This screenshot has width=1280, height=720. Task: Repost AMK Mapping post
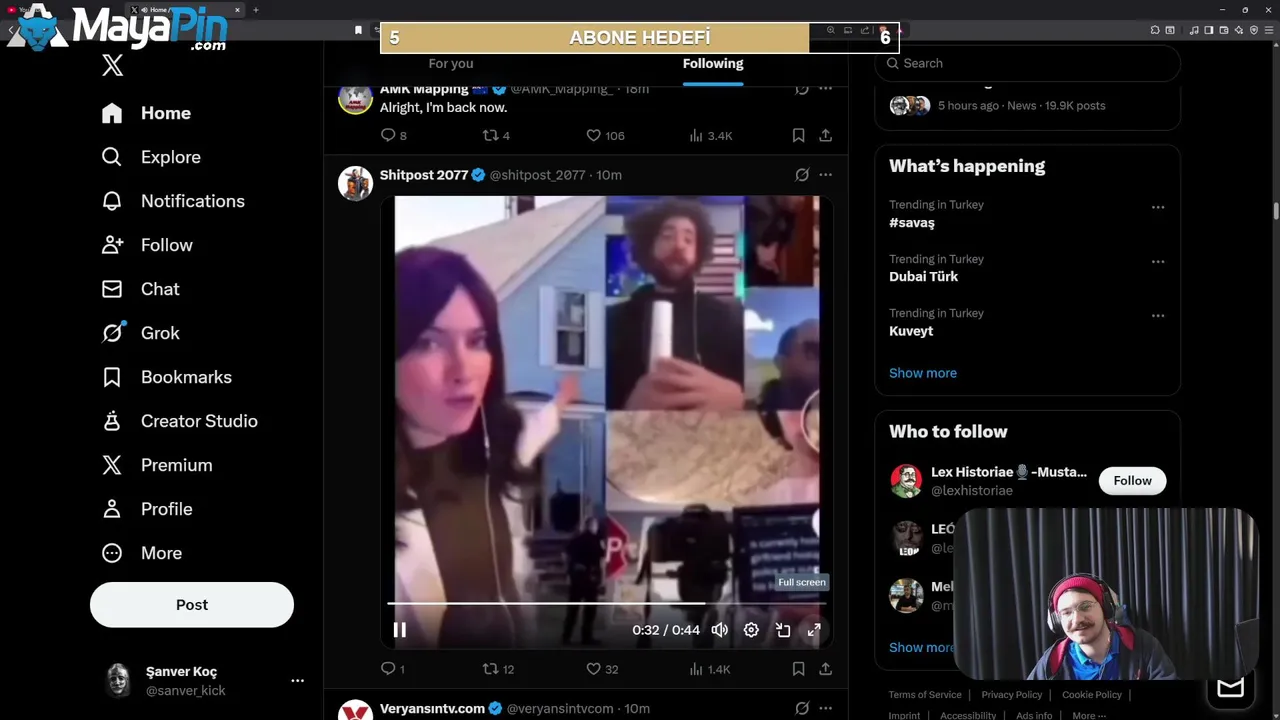coord(496,135)
